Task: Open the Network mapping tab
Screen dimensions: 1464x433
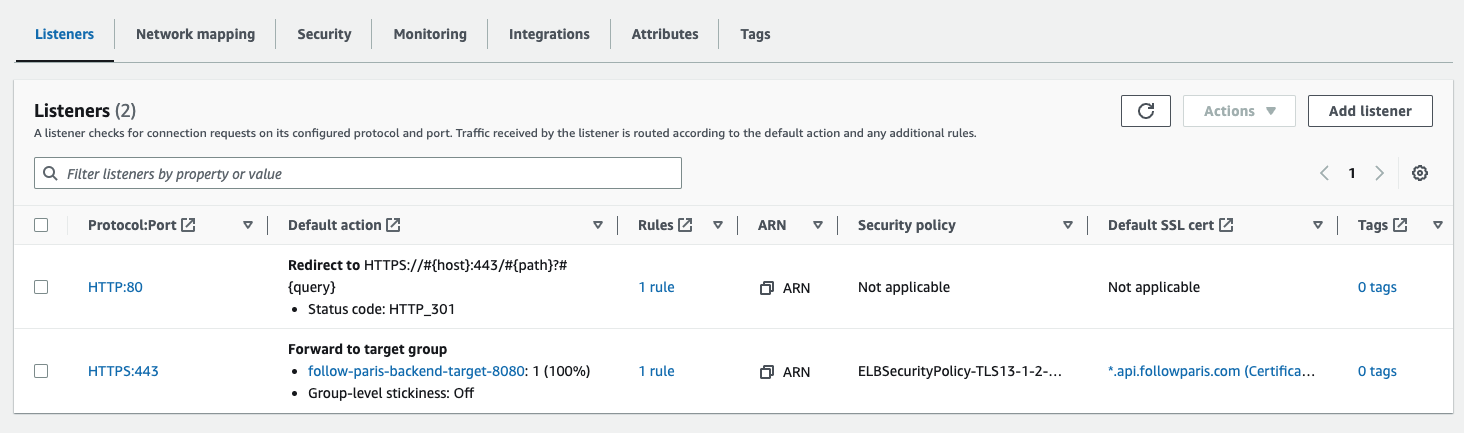Action: click(195, 34)
